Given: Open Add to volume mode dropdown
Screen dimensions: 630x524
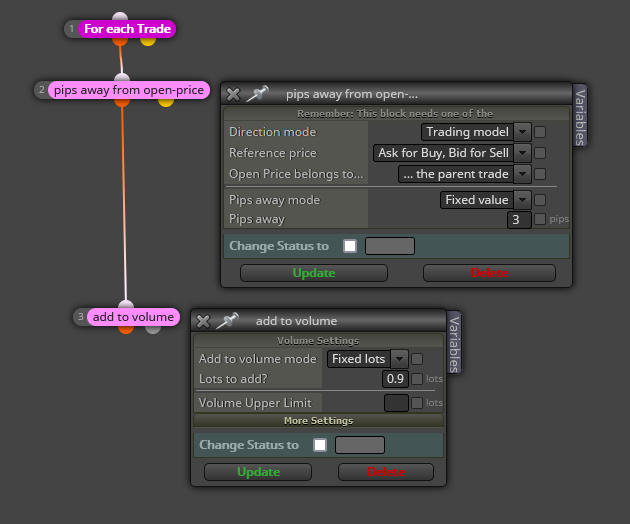Looking at the screenshot, I should (368, 359).
